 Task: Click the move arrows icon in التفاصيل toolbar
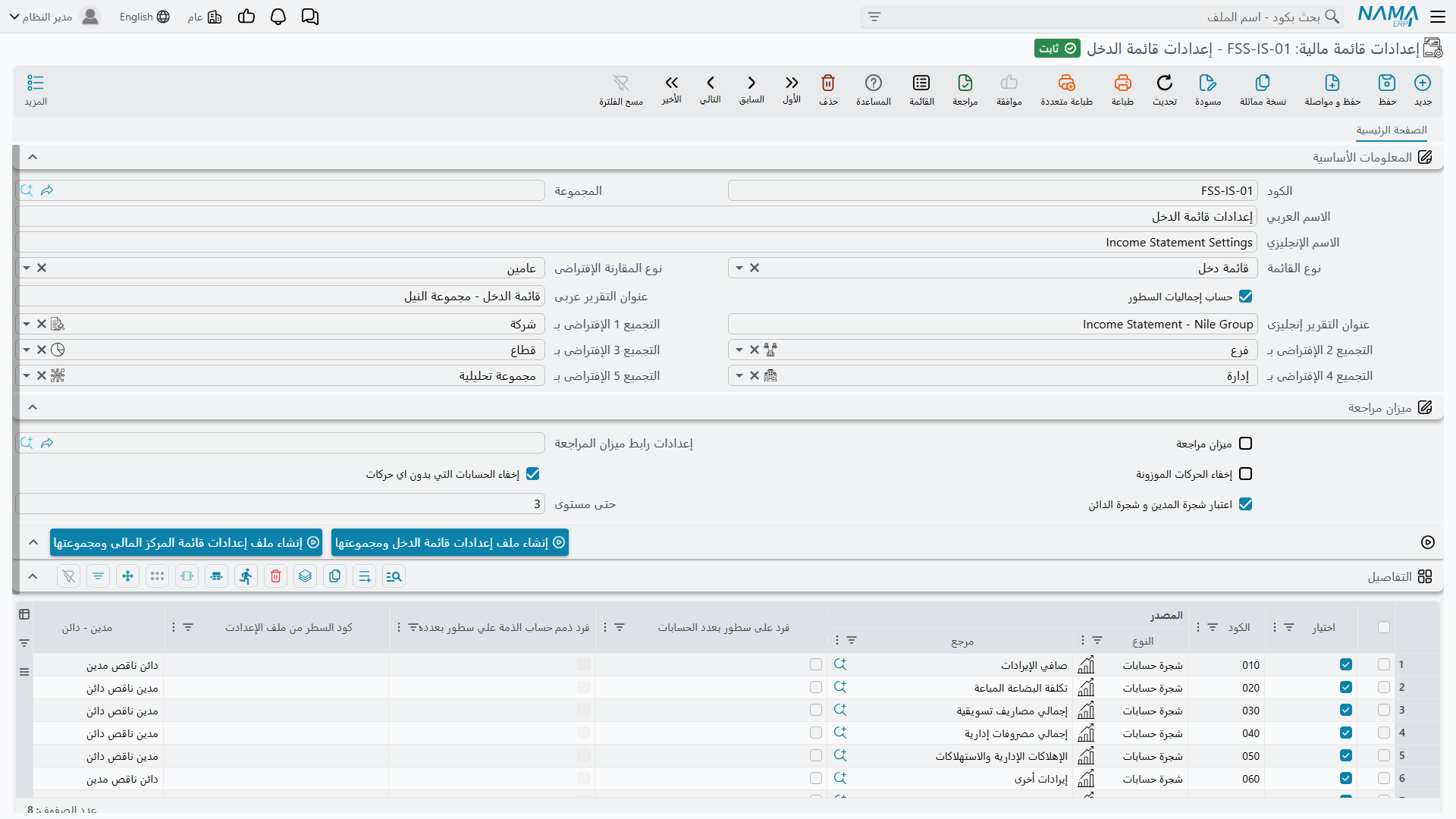[127, 576]
